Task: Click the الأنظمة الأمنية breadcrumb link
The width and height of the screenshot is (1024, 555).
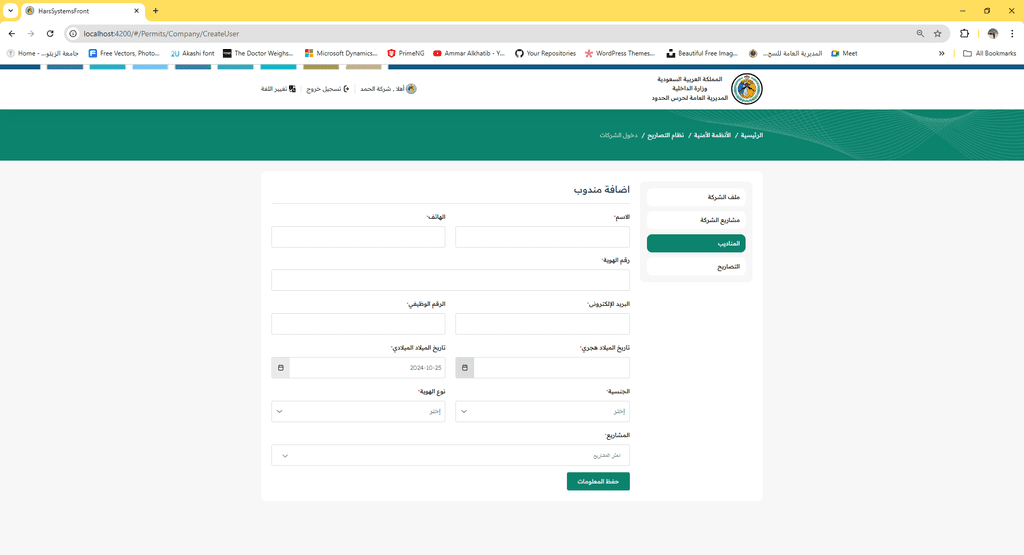Action: (712, 135)
